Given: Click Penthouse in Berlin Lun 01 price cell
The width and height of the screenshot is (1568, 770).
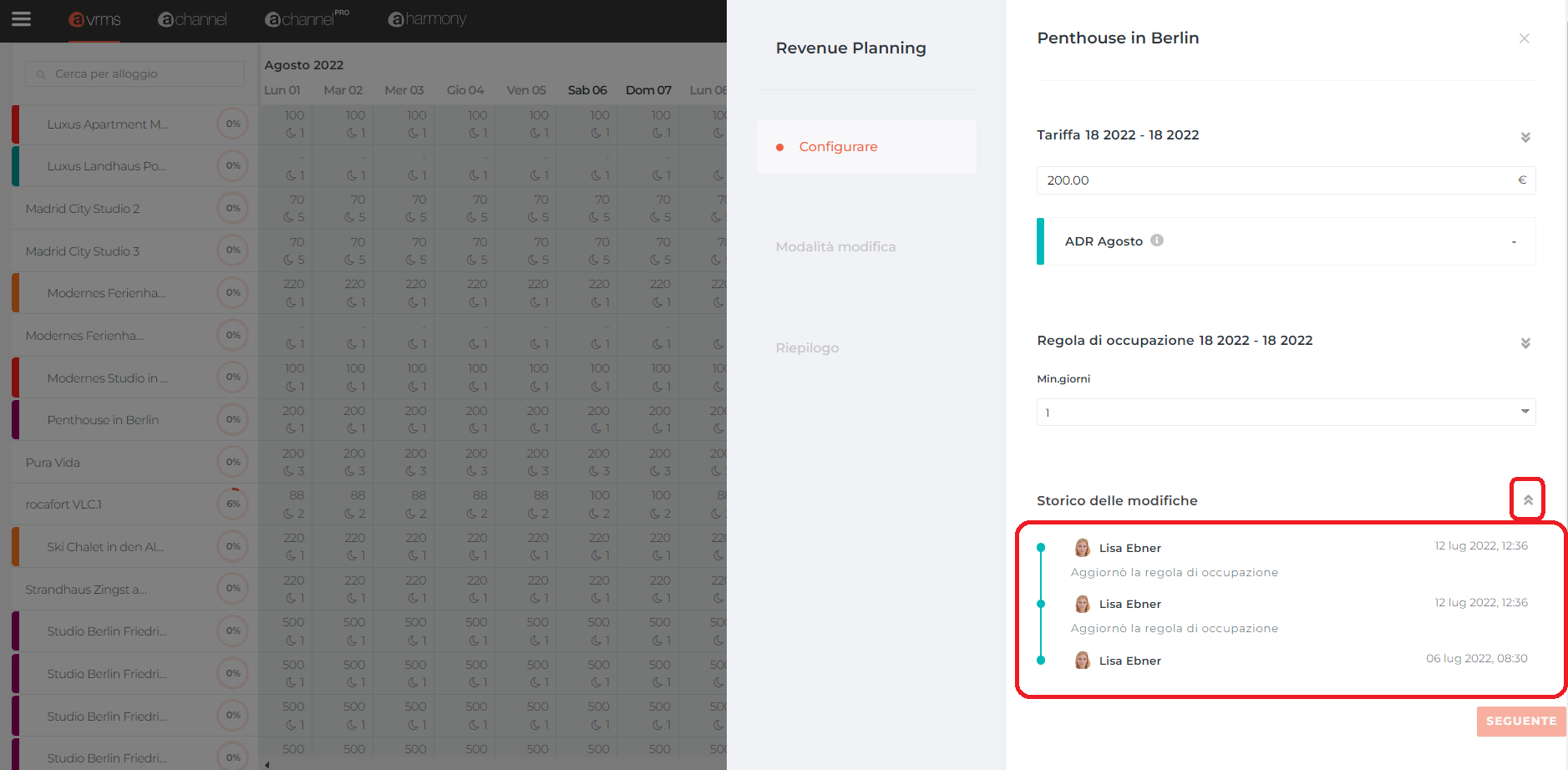Looking at the screenshot, I should coord(293,411).
